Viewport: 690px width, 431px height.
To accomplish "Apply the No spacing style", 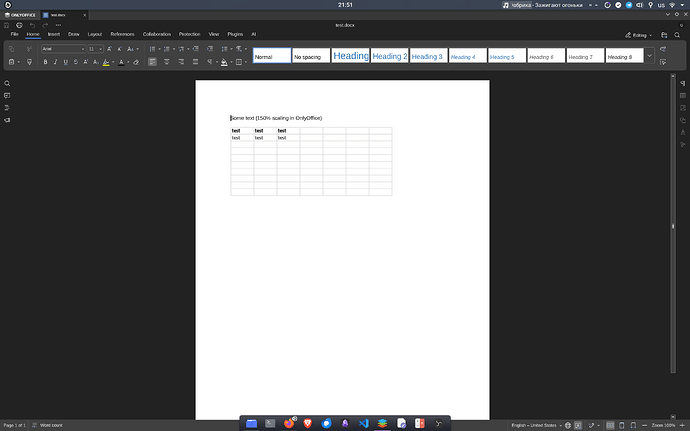I will [x=311, y=55].
